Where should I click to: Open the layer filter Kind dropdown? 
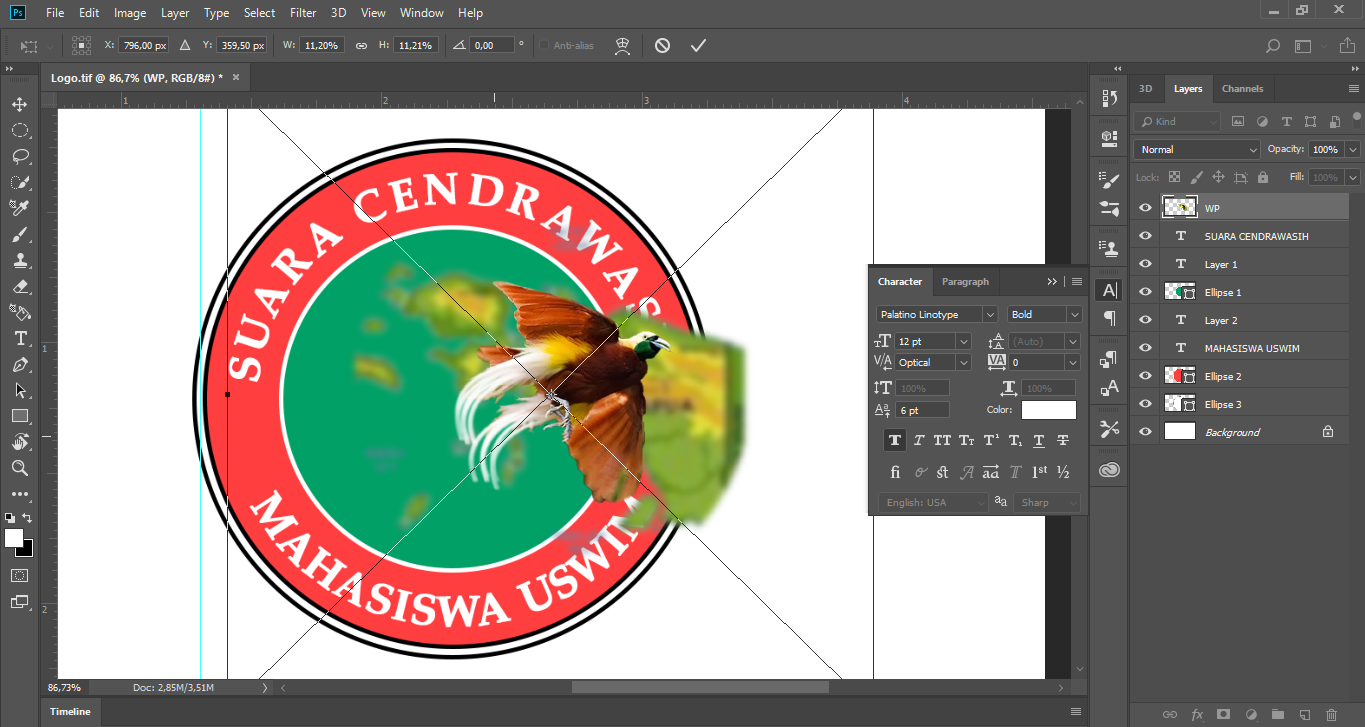point(1179,121)
